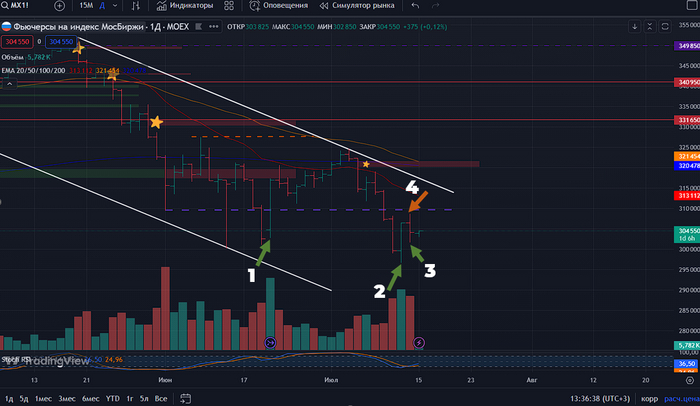This screenshot has height=406, width=700.
Task: Select the 15M timeframe
Action: [x=86, y=5]
